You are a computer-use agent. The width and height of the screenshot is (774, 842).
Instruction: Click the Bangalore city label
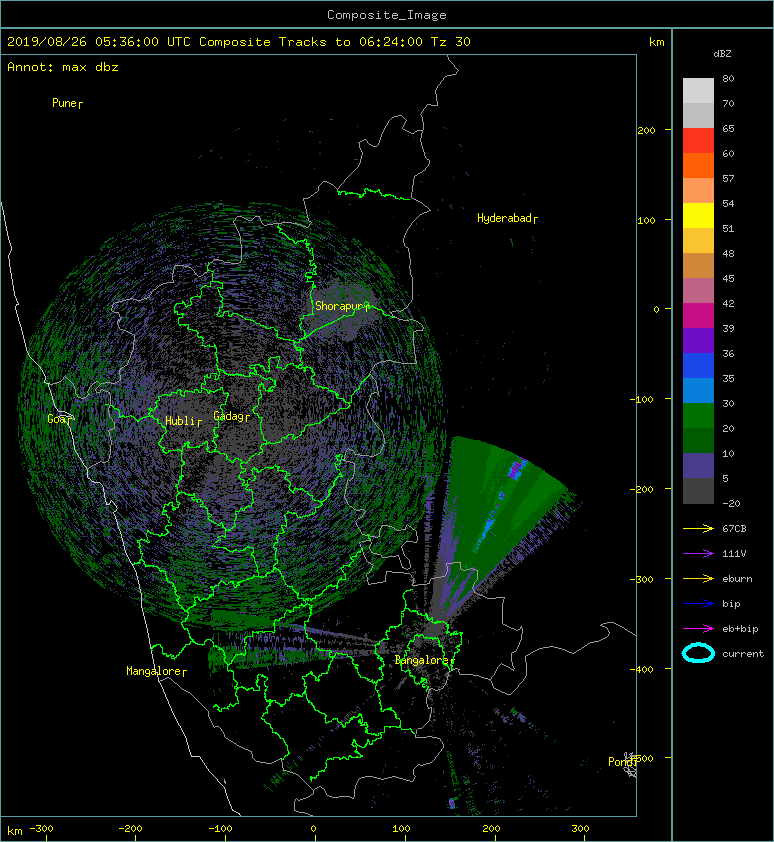click(x=424, y=660)
